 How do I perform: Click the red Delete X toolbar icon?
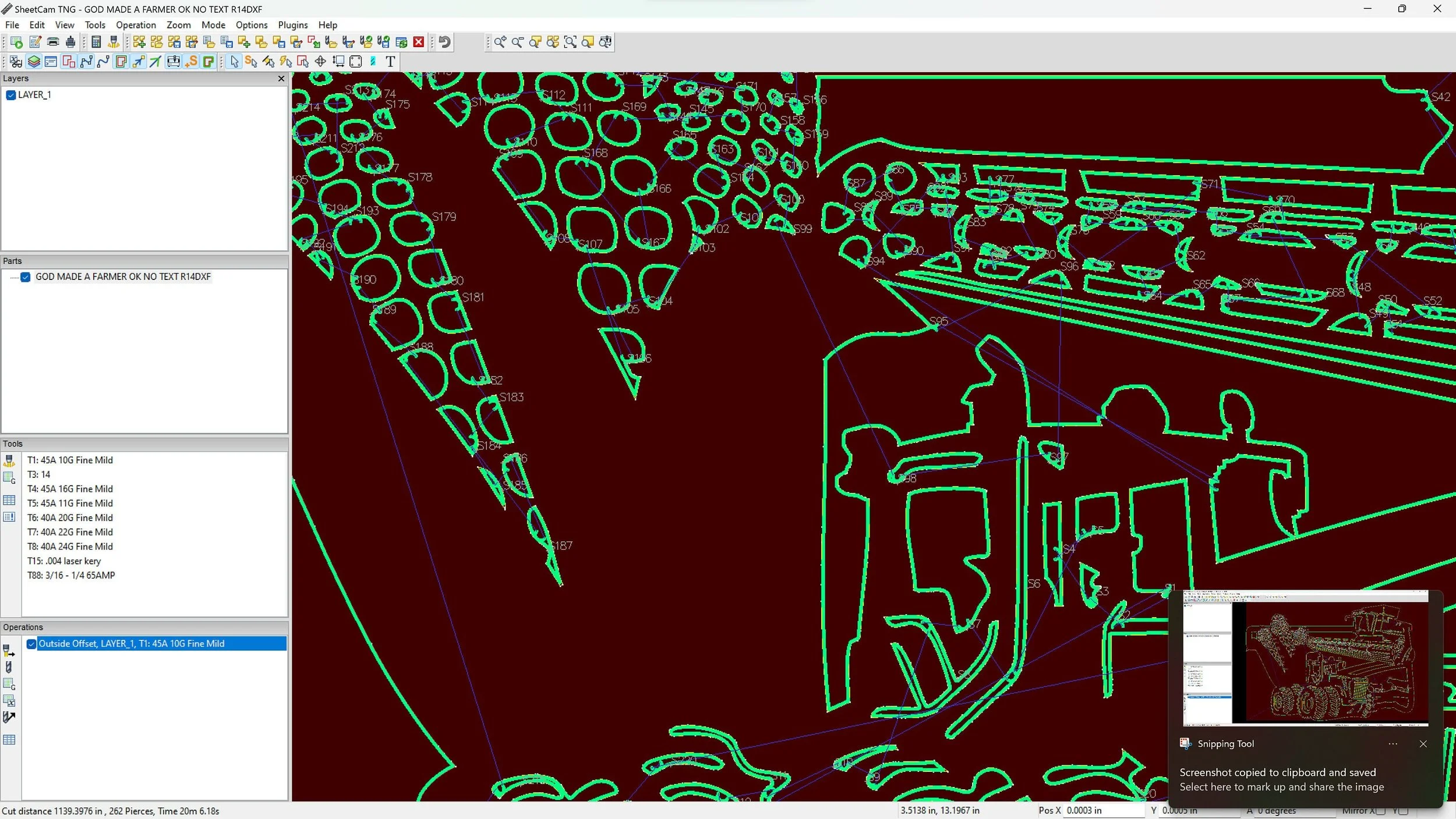[x=418, y=42]
